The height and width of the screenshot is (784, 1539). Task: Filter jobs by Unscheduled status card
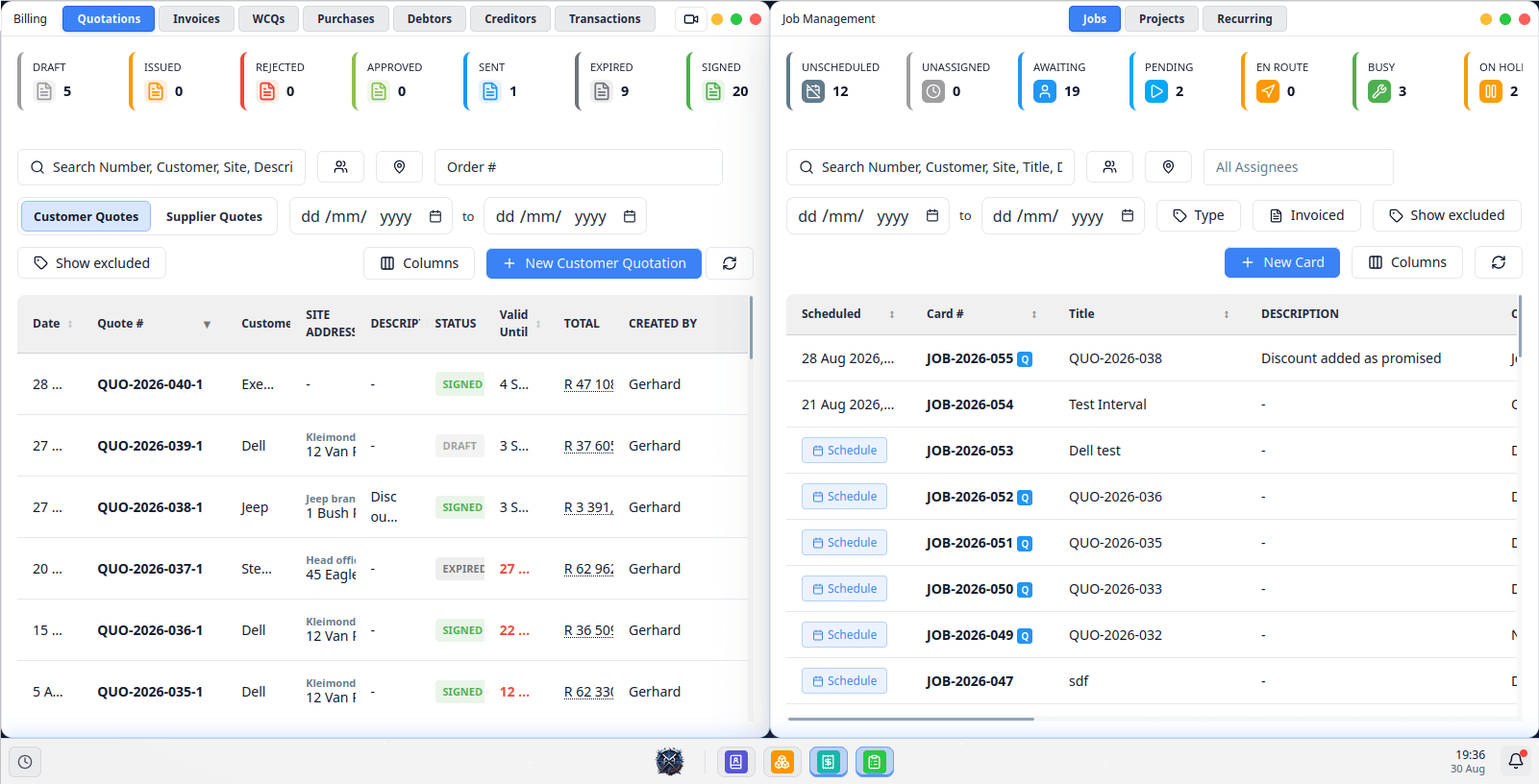pos(837,82)
